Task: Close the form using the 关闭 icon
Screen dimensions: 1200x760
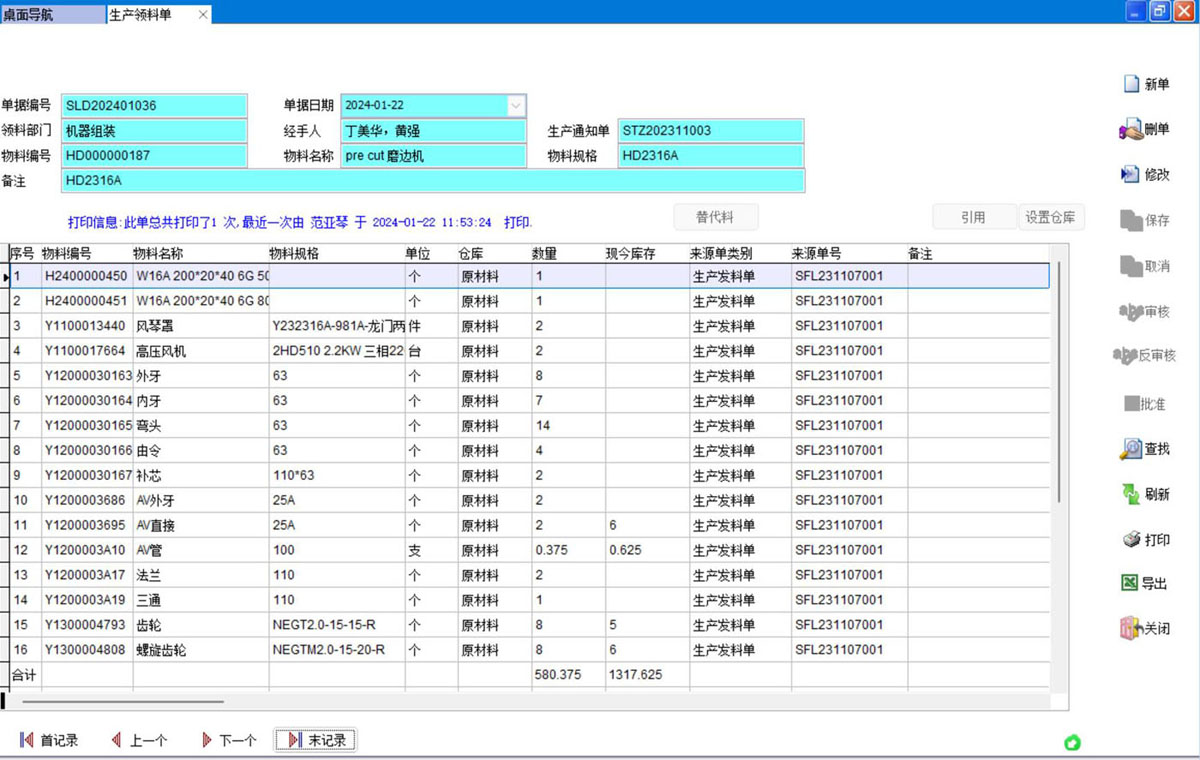Action: (x=1130, y=629)
